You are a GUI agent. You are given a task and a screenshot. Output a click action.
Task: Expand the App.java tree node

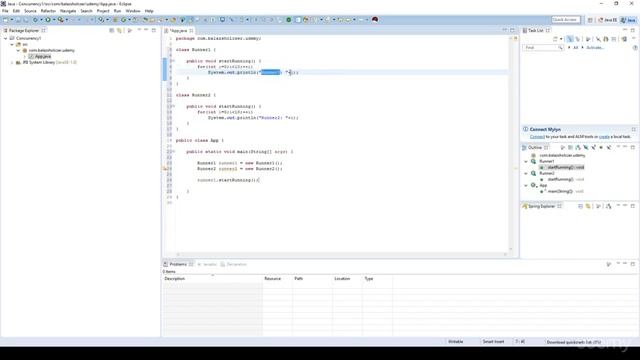(25, 56)
